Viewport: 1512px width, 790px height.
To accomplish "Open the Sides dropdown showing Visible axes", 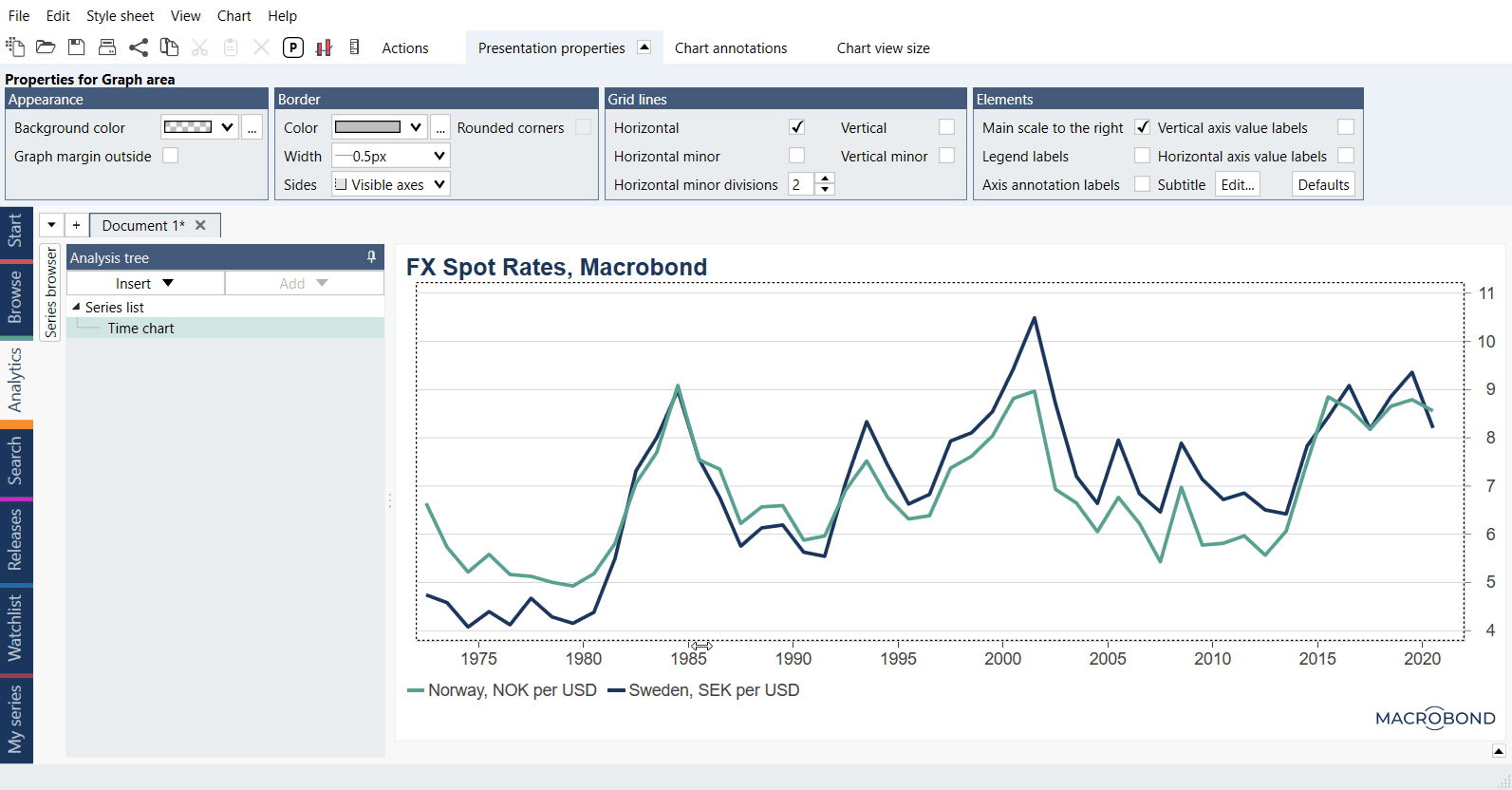I will (x=391, y=184).
